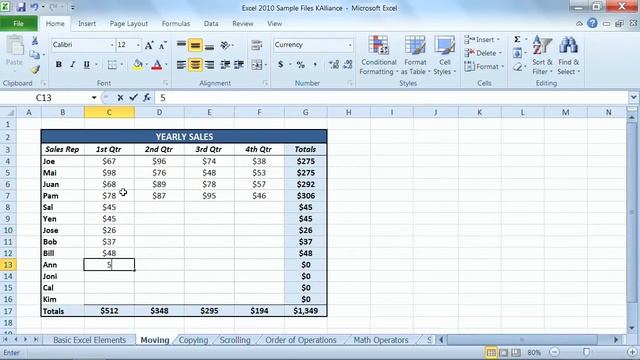Image resolution: width=640 pixels, height=360 pixels.
Task: Open Insert Function fx dialog
Action: [x=147, y=98]
